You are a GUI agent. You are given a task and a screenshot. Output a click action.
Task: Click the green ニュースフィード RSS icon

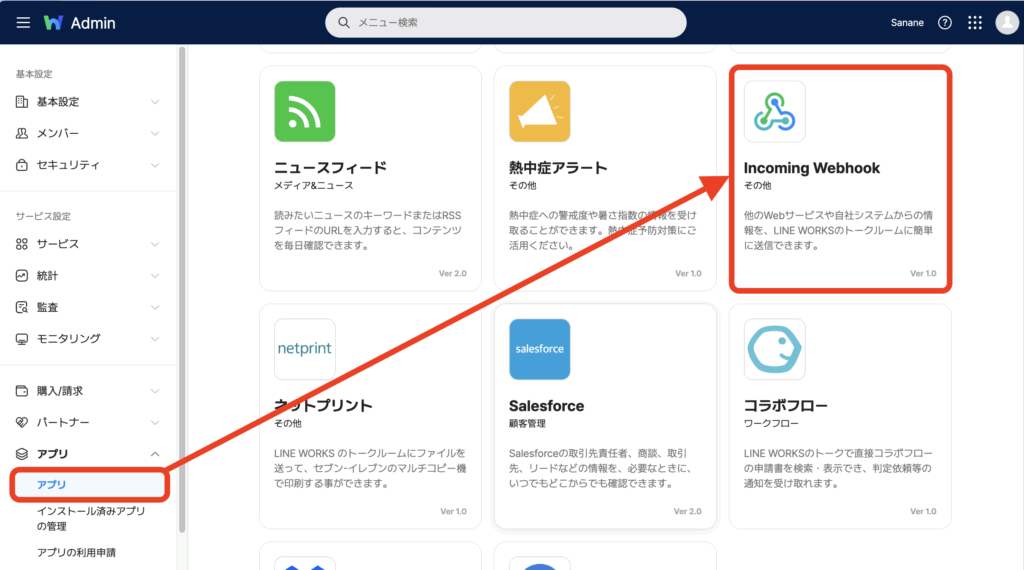click(x=305, y=112)
